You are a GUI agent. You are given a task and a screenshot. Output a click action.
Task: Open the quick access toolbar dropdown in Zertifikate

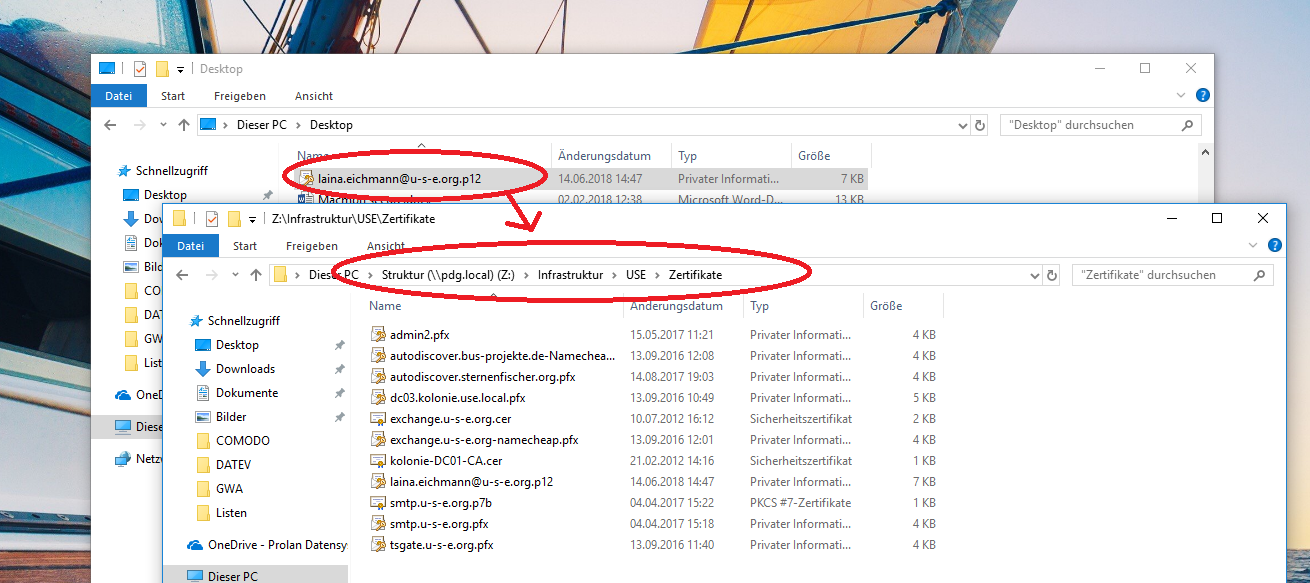253,219
